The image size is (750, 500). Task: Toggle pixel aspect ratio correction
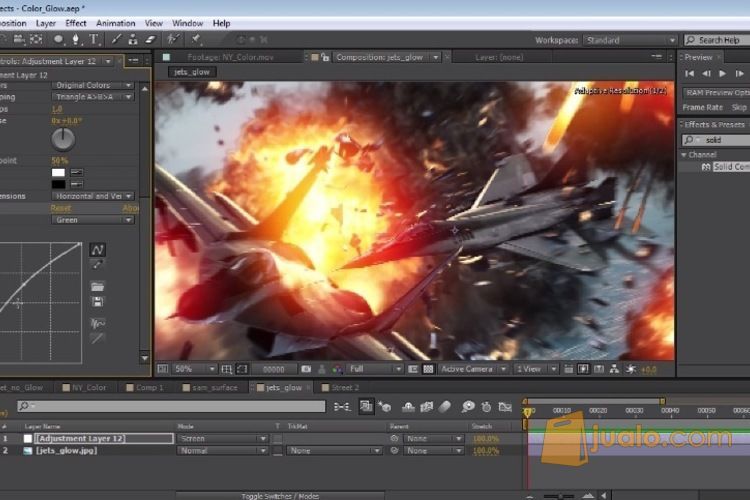[x=568, y=369]
